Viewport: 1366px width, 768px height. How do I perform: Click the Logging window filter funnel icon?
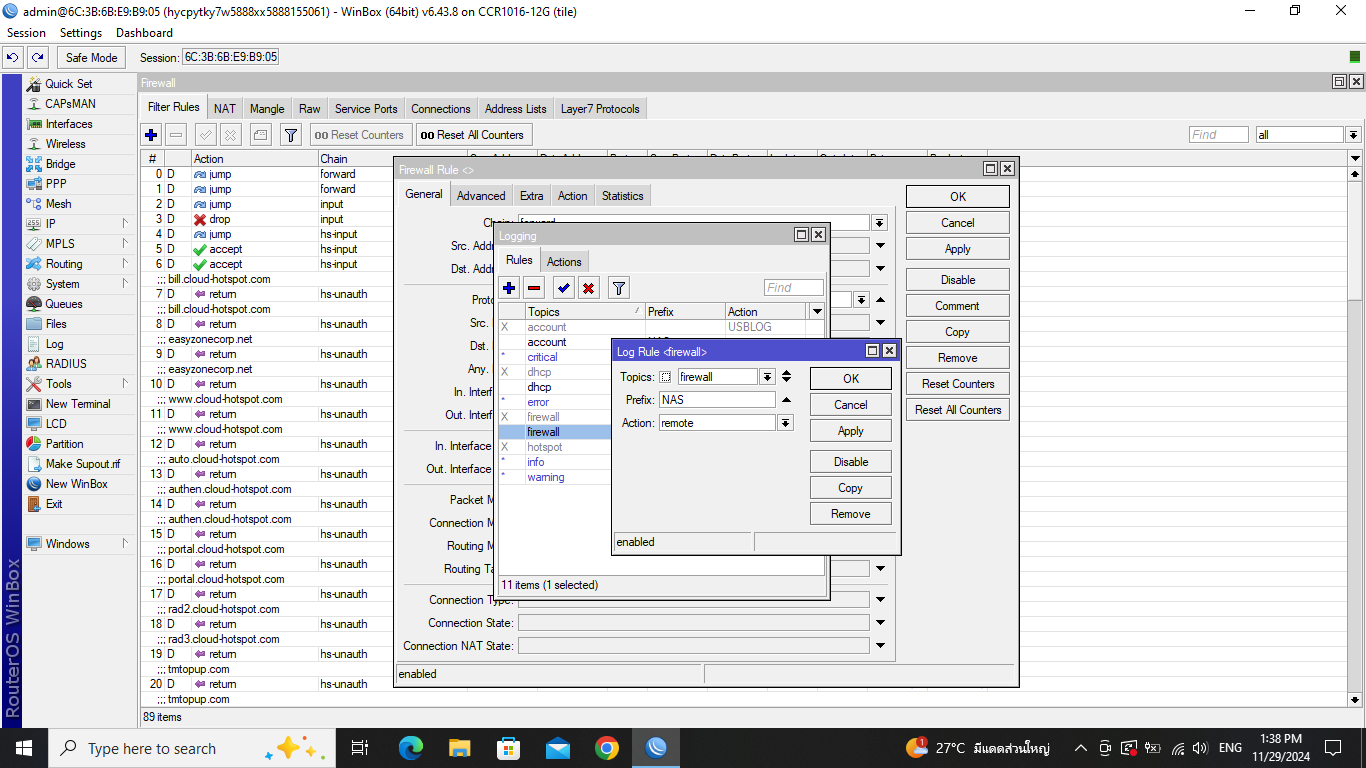point(619,288)
